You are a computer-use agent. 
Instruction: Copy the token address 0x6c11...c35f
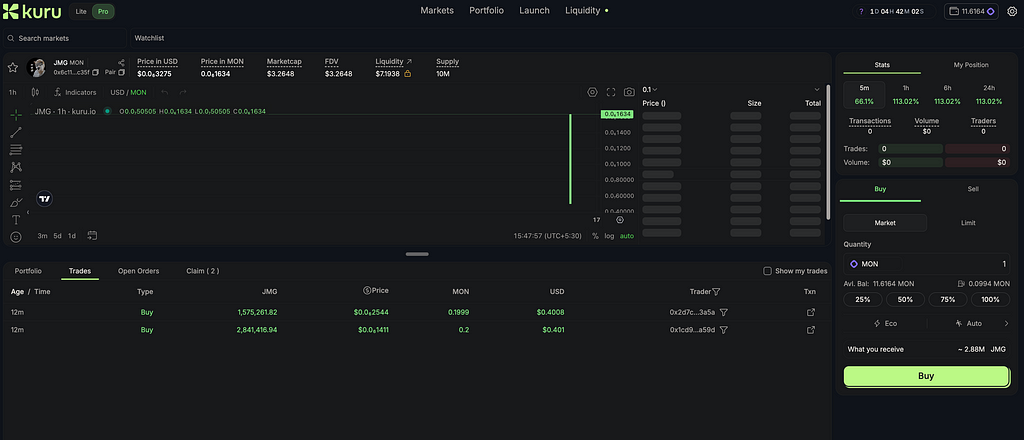click(95, 72)
